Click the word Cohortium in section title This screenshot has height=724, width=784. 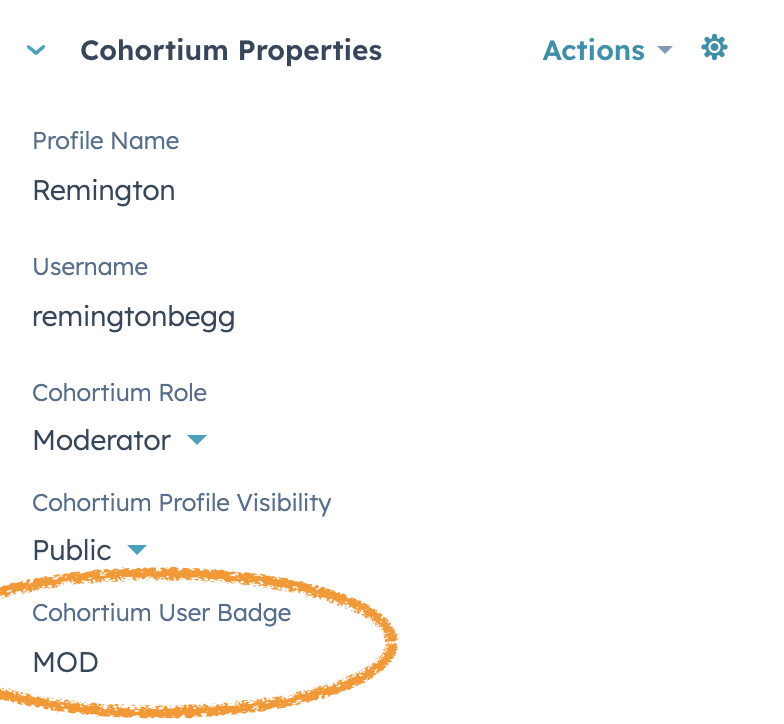pyautogui.click(x=154, y=50)
